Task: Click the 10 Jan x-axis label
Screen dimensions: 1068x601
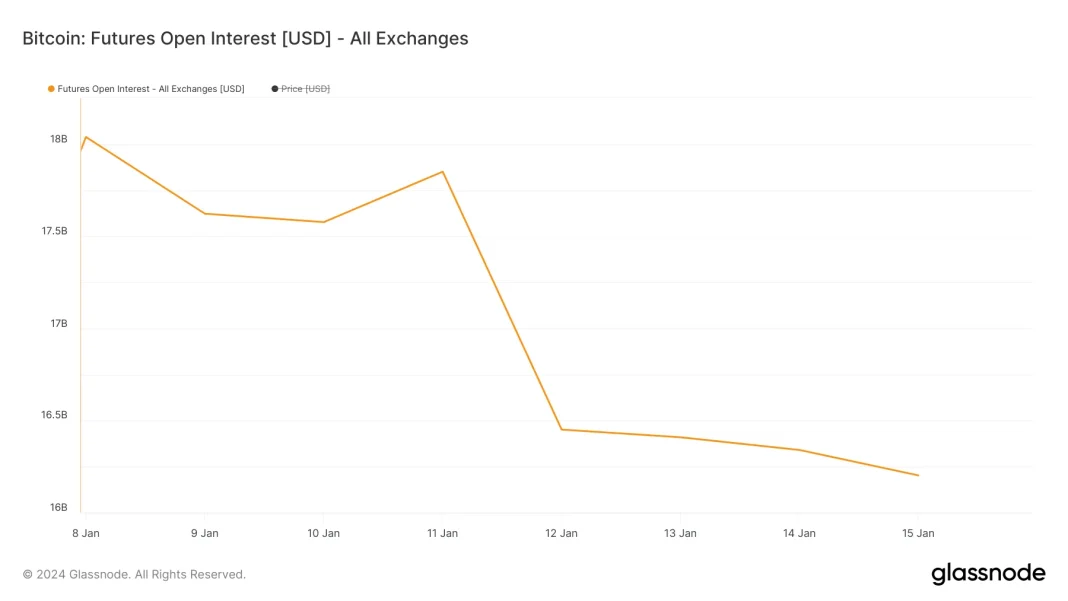Action: 323,533
